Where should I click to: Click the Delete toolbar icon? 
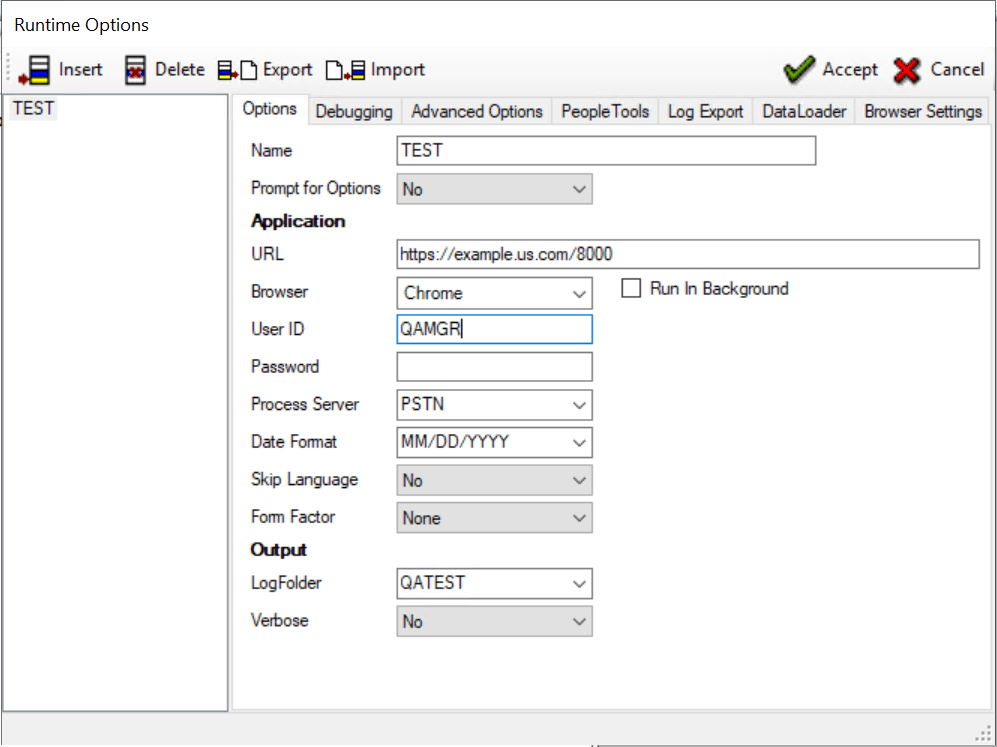point(135,70)
